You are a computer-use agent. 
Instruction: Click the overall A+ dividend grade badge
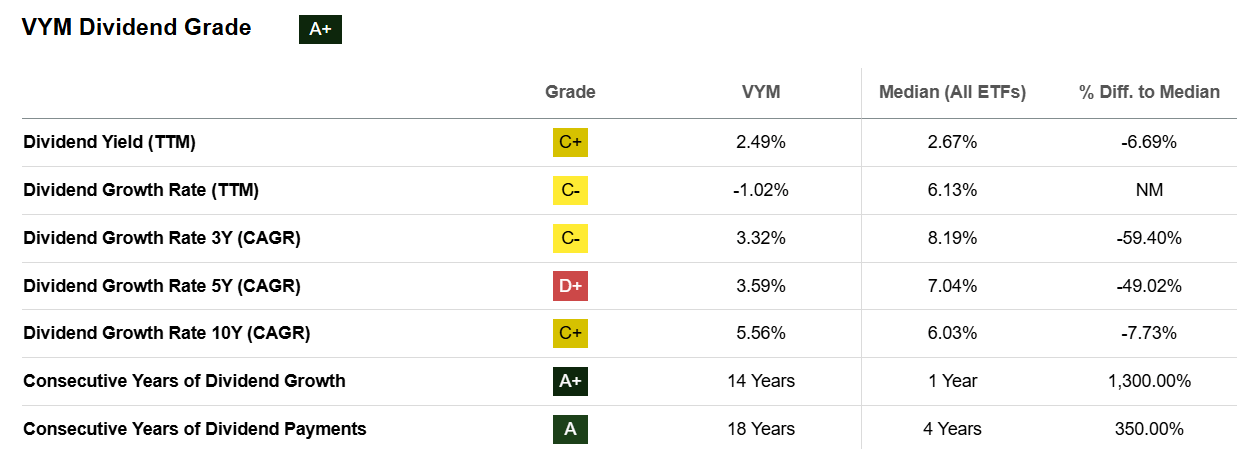(x=320, y=29)
